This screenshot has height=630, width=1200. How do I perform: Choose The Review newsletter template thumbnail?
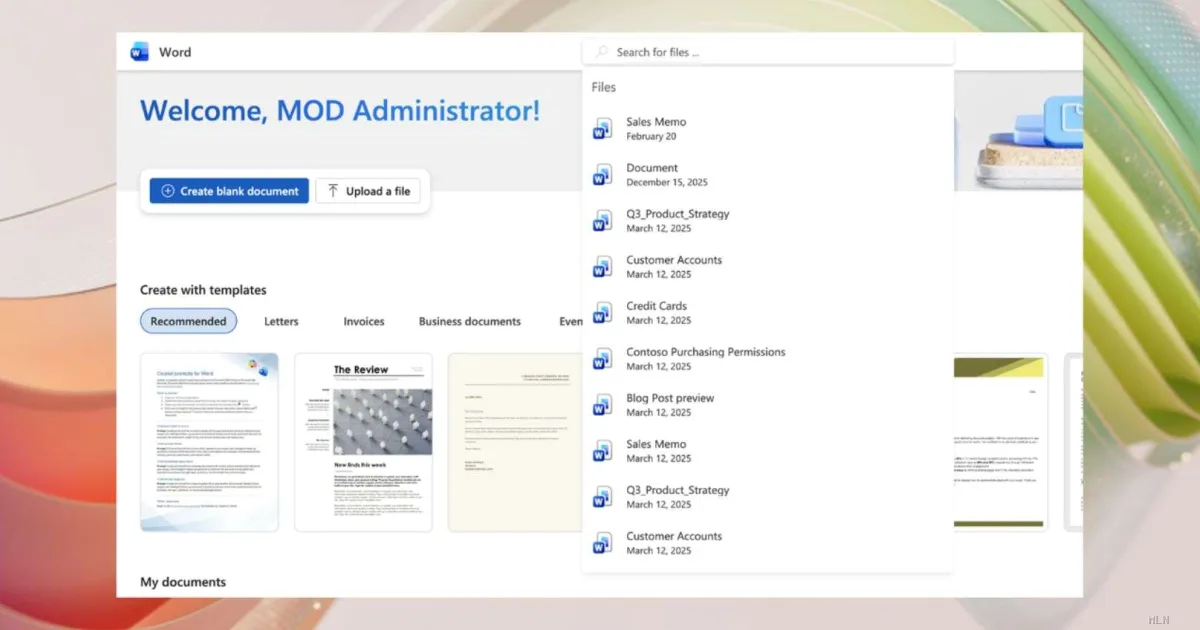(363, 442)
